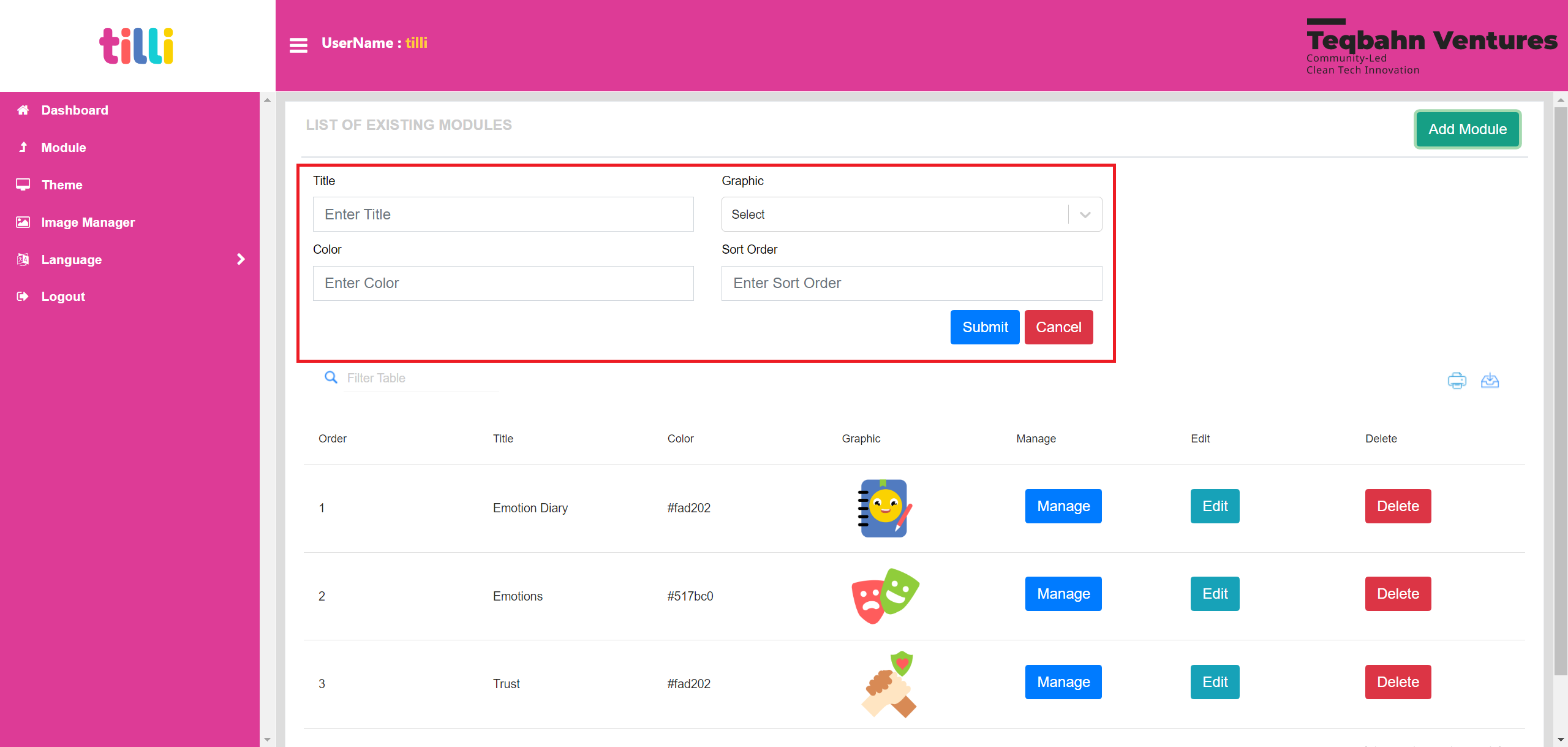
Task: Click the Enter Color field
Action: tap(504, 283)
